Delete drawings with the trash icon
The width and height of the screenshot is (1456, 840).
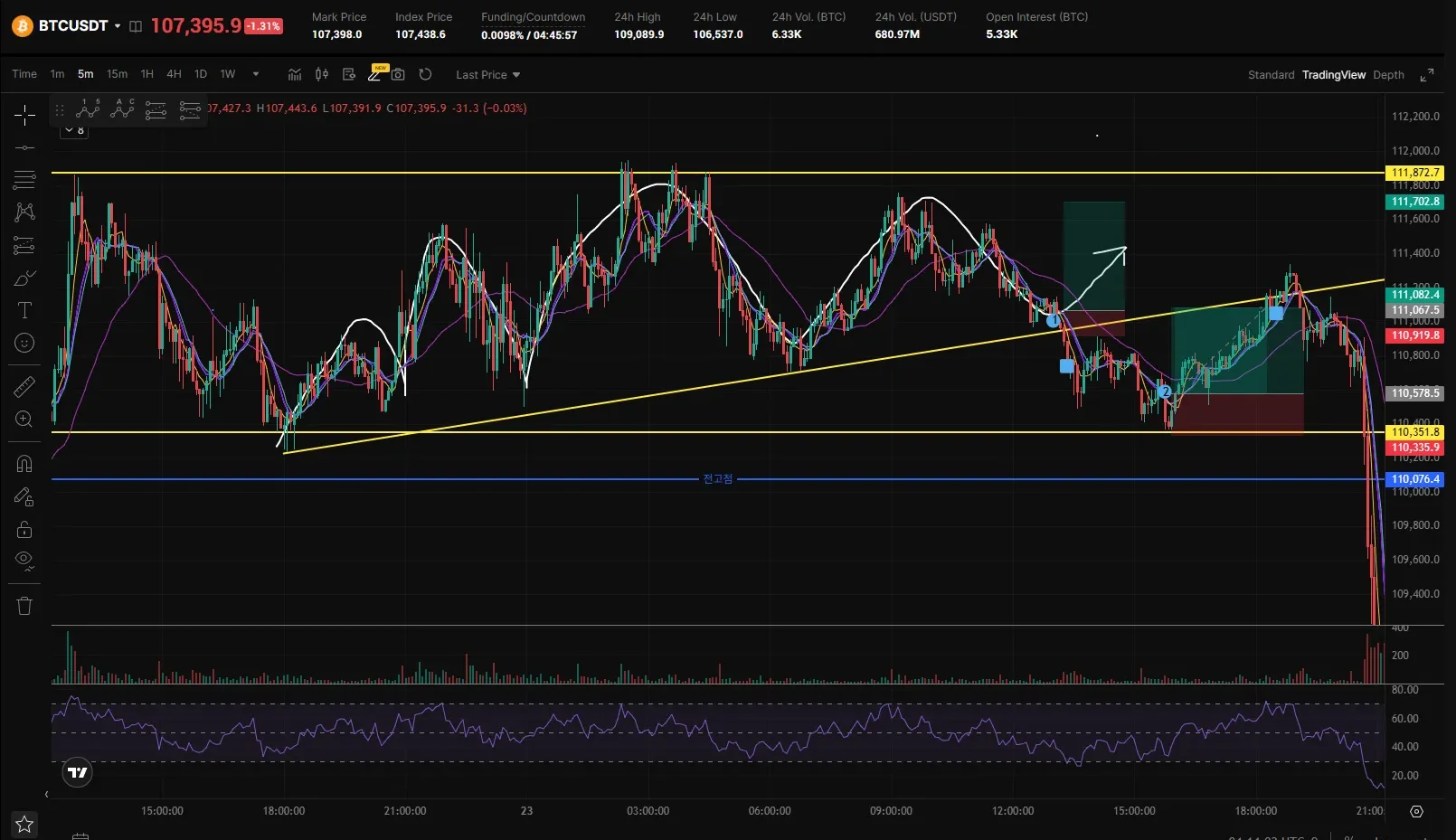coord(24,606)
